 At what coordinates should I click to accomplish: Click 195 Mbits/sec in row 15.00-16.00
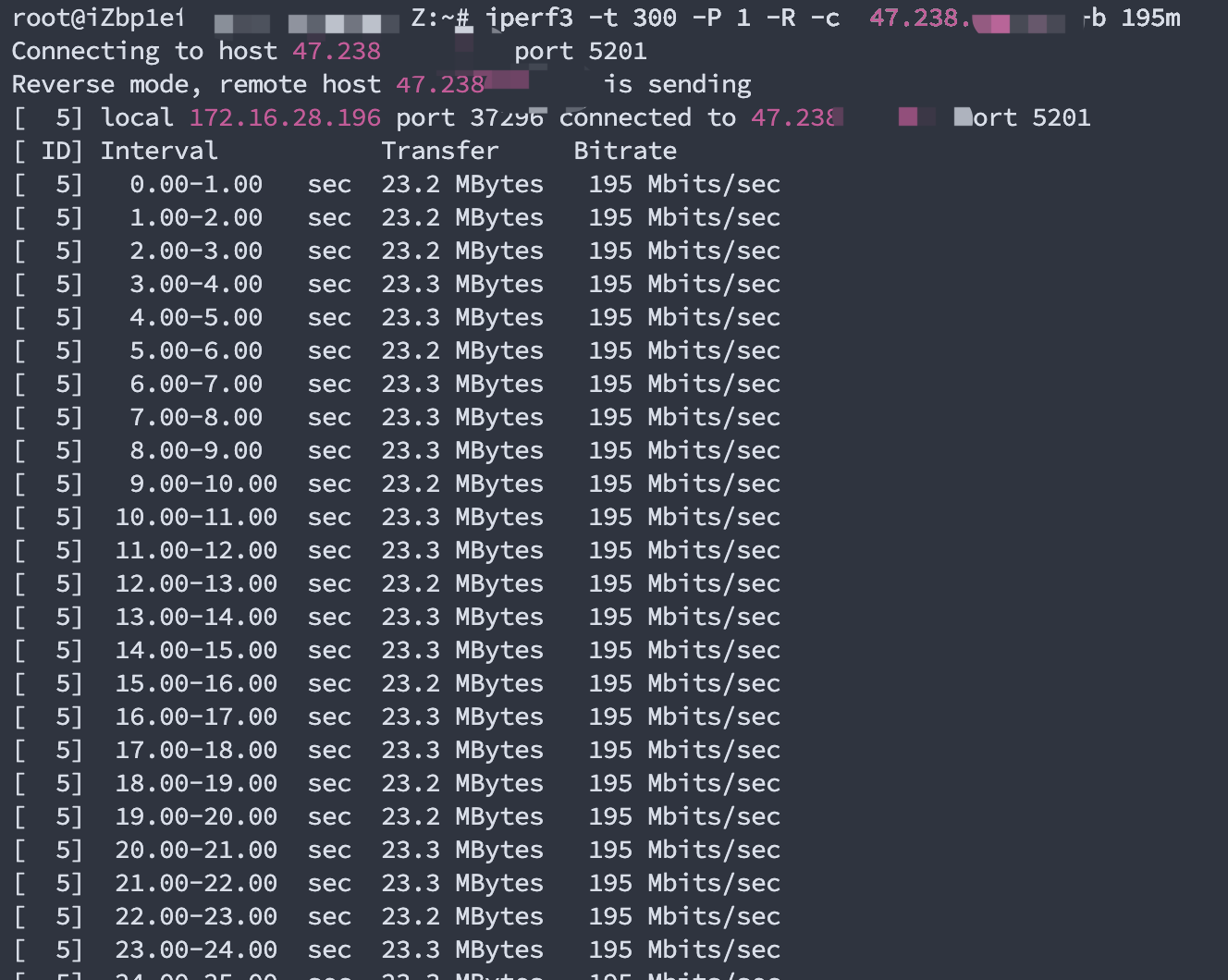pos(684,683)
